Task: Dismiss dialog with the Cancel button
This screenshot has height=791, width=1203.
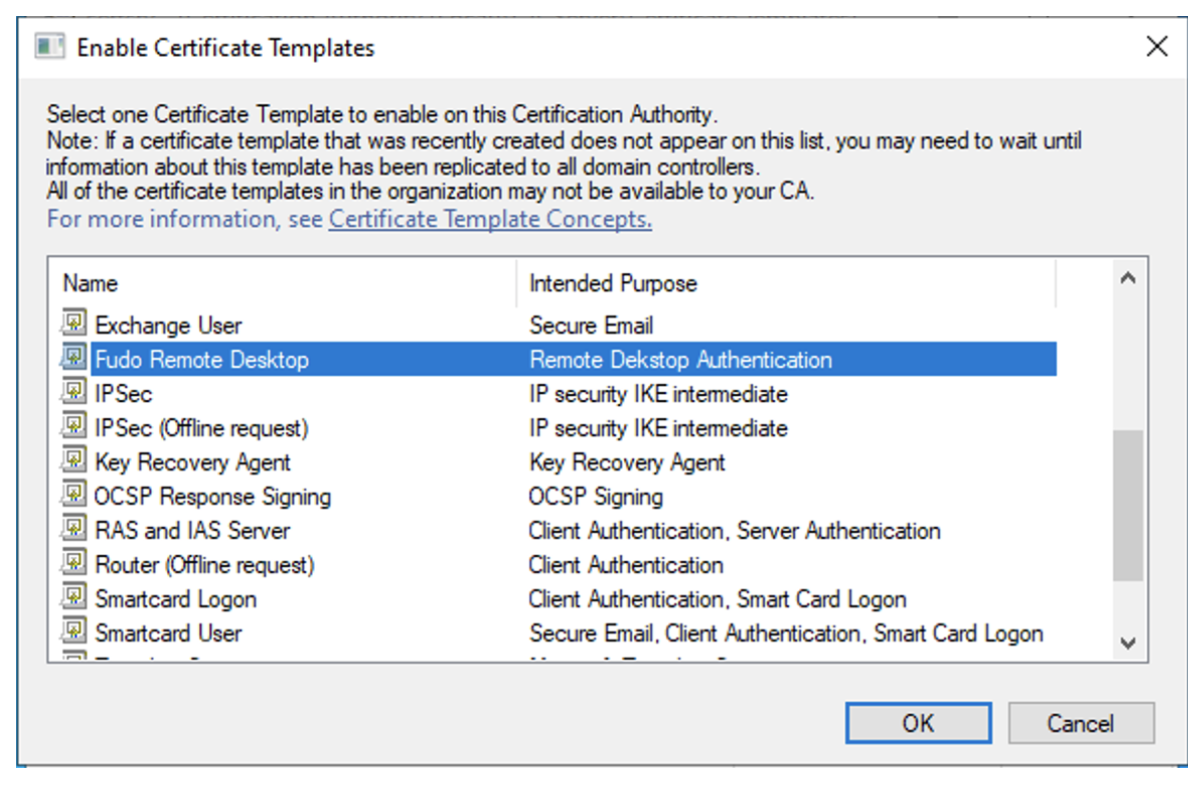Action: (x=1081, y=723)
